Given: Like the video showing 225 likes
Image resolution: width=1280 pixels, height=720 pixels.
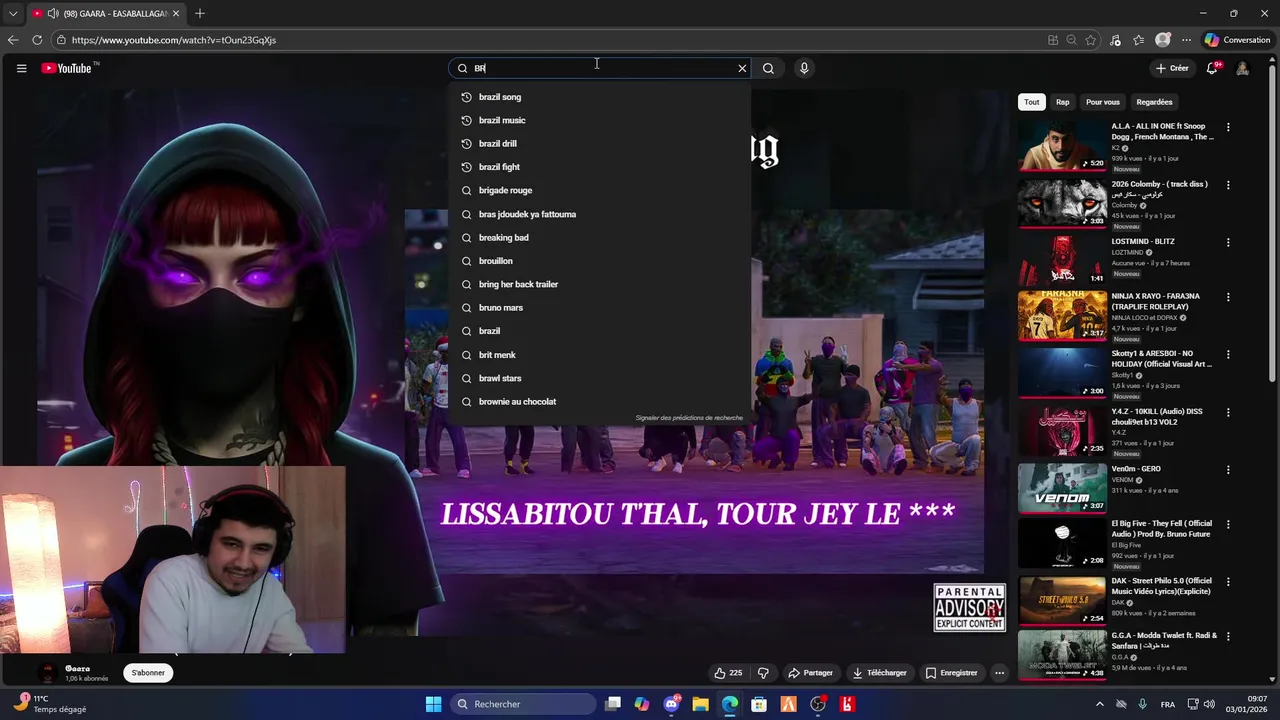Looking at the screenshot, I should pos(728,673).
